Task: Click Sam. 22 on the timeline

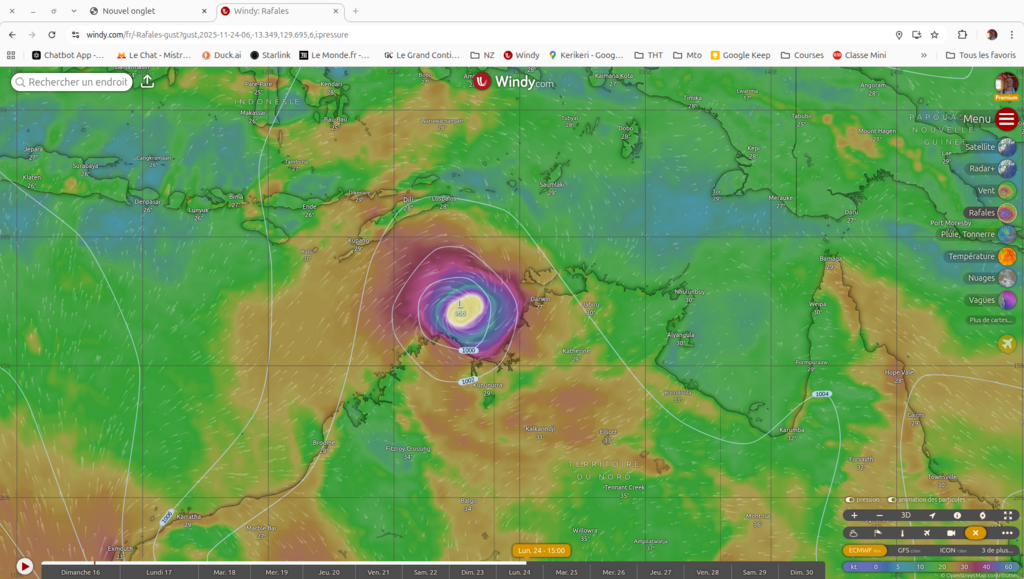Action: (x=425, y=572)
